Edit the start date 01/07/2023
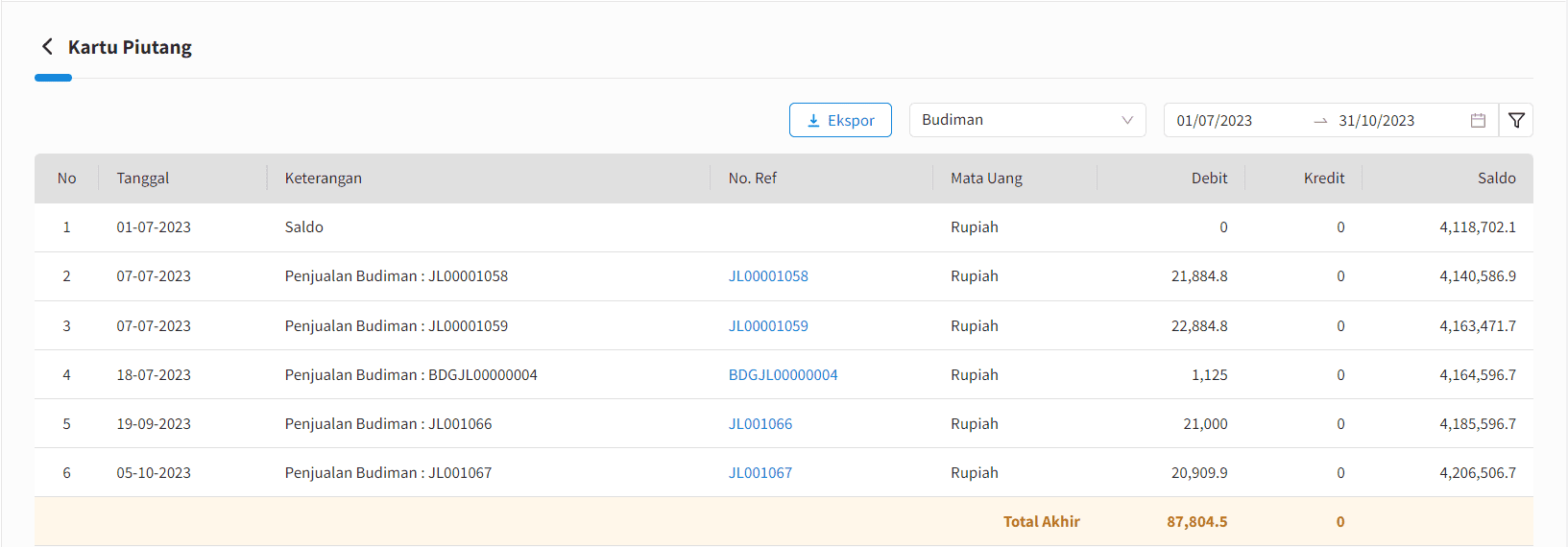Image resolution: width=1568 pixels, height=547 pixels. click(1215, 121)
